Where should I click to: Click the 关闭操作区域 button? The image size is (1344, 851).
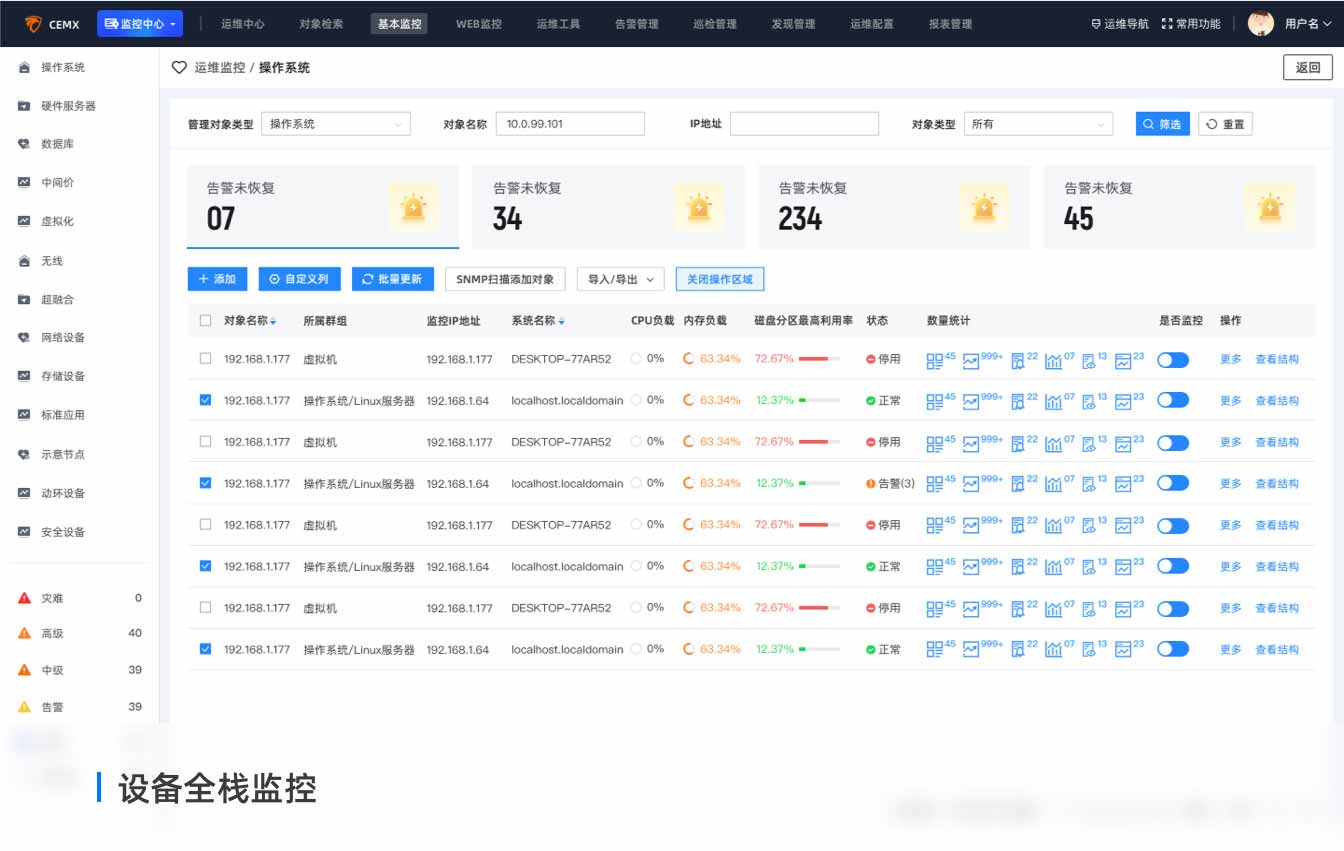(720, 279)
